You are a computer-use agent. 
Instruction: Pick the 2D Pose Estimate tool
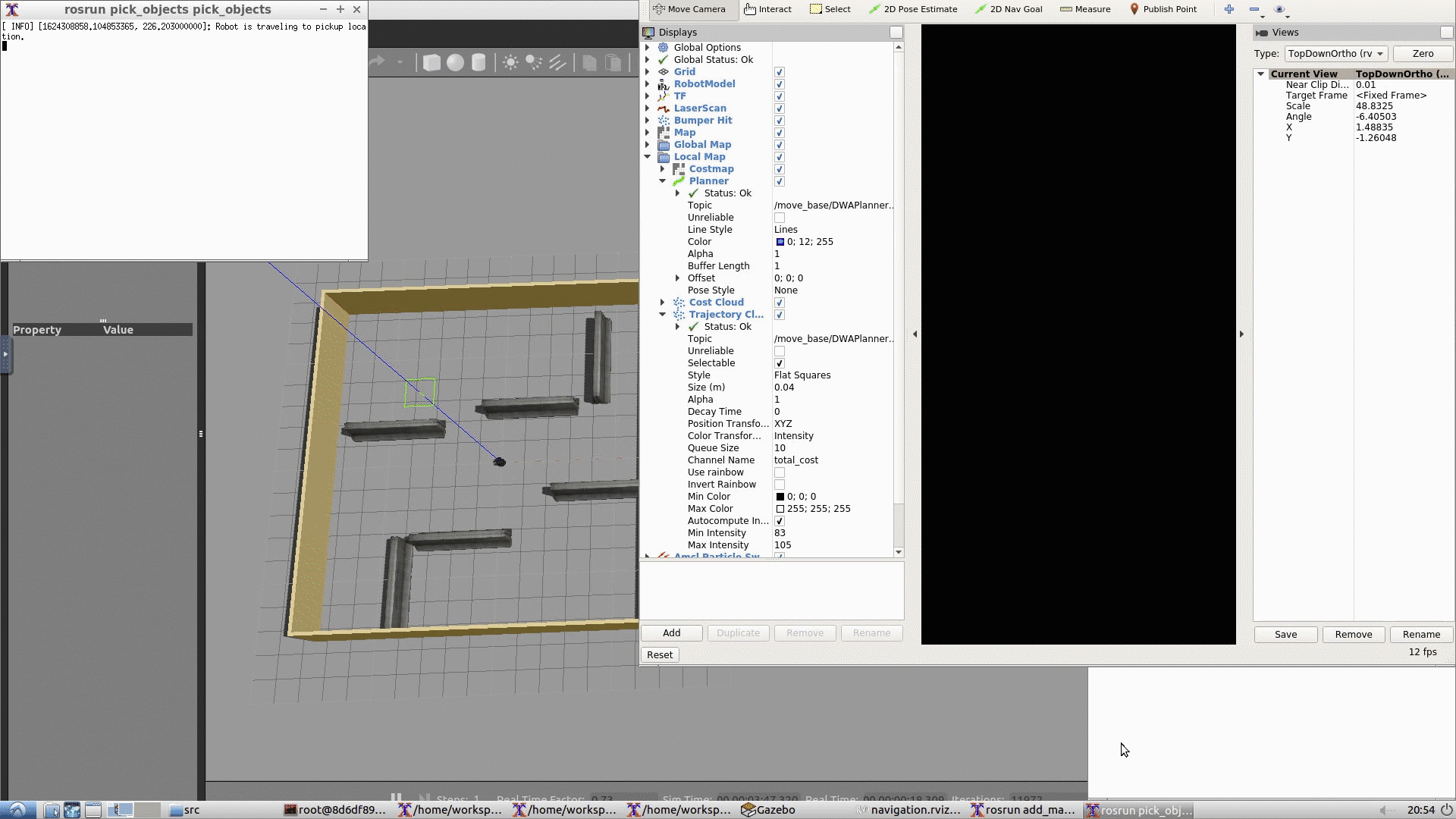913,9
